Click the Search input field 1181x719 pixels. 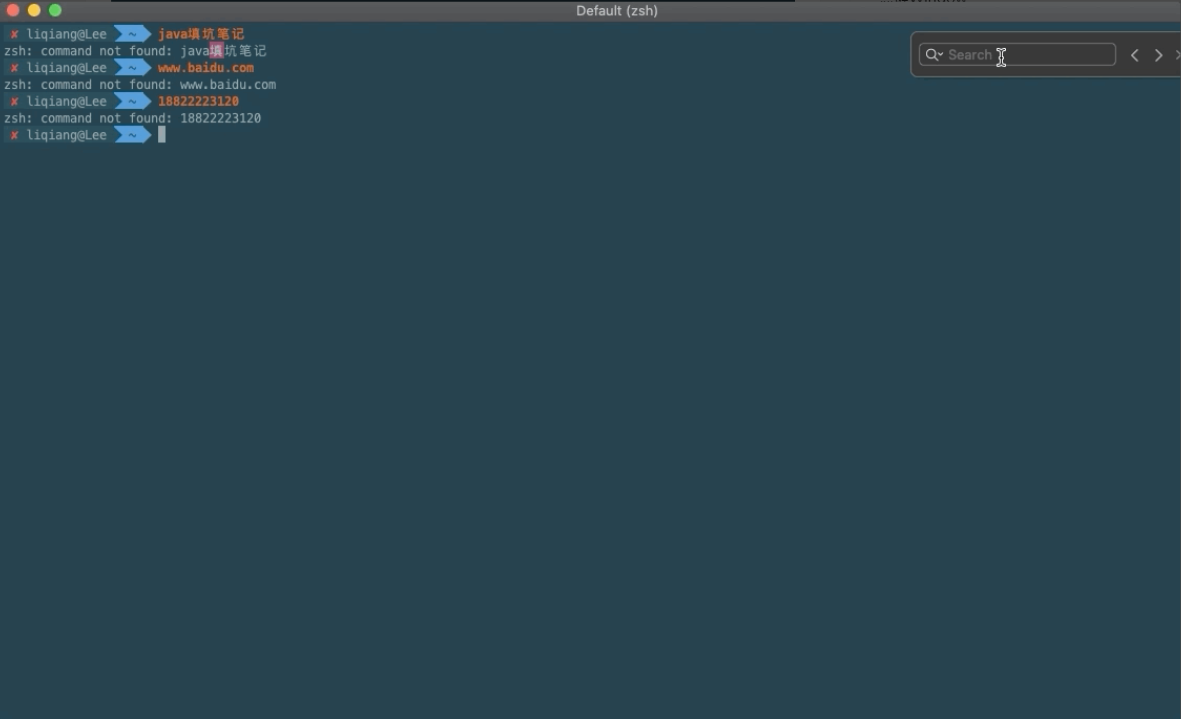1017,55
